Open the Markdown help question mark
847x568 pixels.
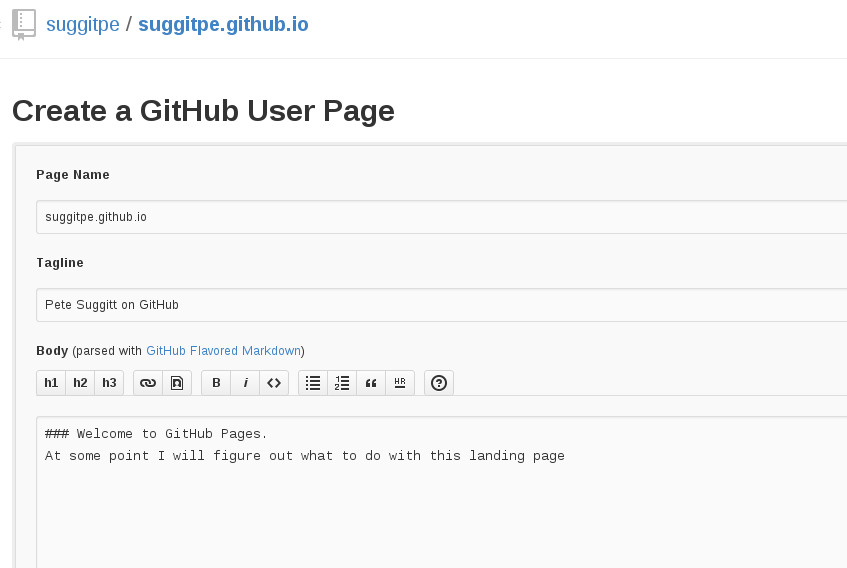click(439, 383)
